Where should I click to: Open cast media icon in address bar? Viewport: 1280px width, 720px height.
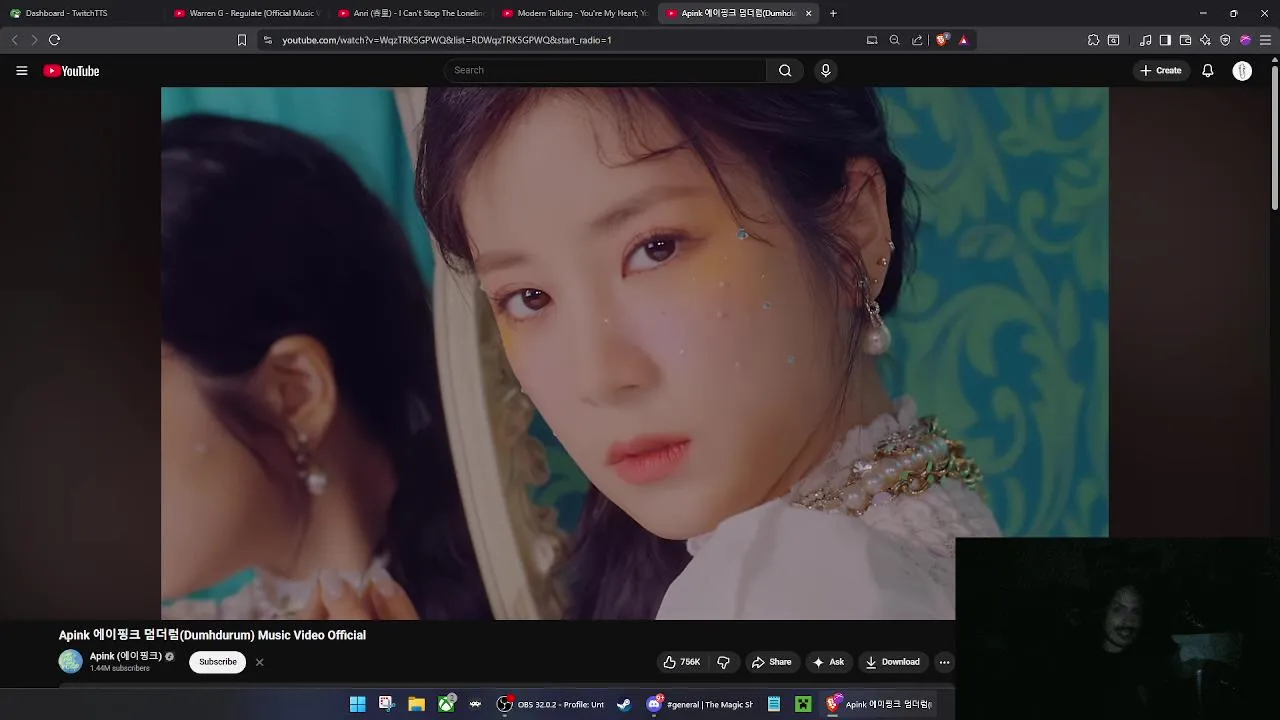tap(872, 40)
